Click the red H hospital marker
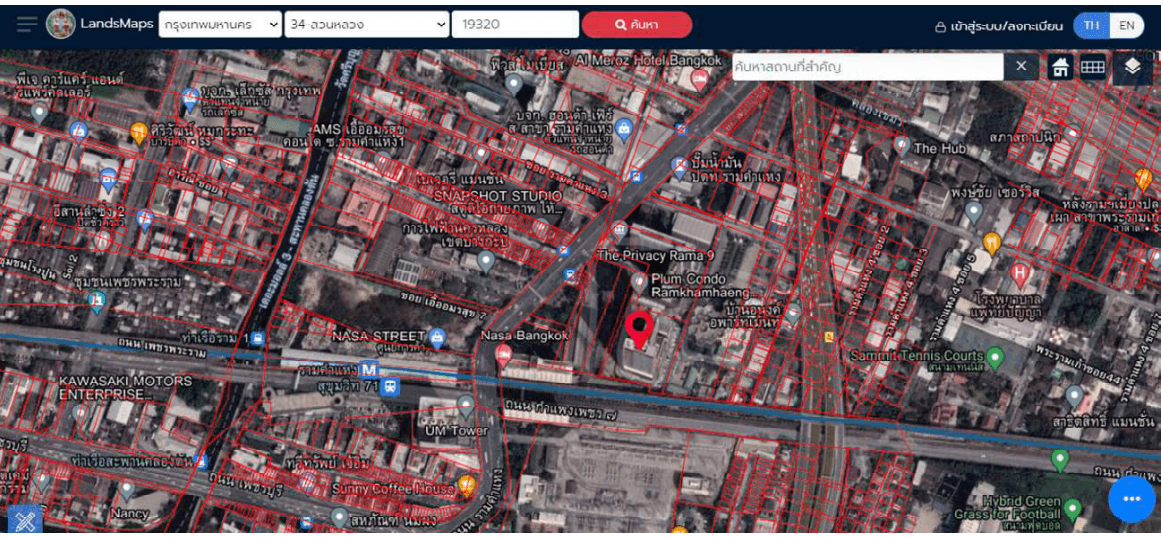The width and height of the screenshot is (1161, 537). click(1020, 273)
